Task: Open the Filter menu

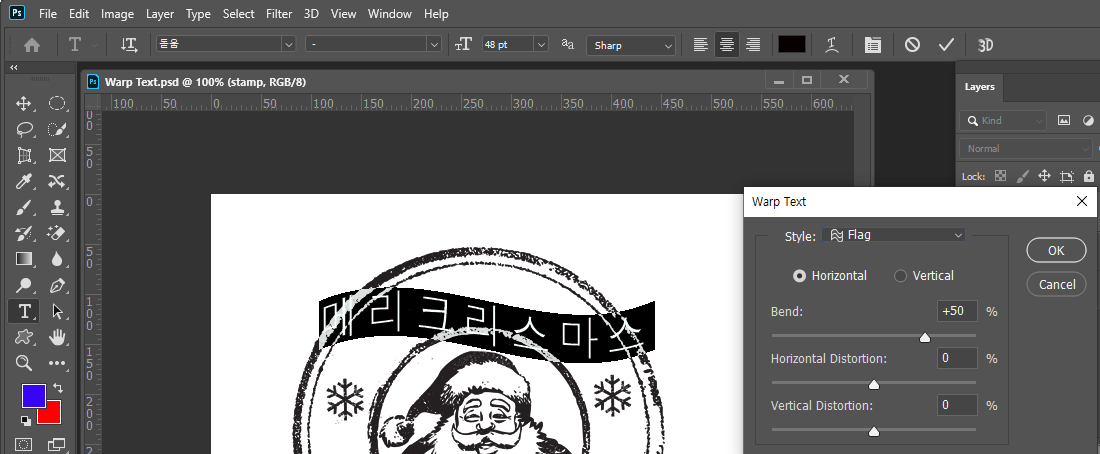Action: tap(279, 13)
